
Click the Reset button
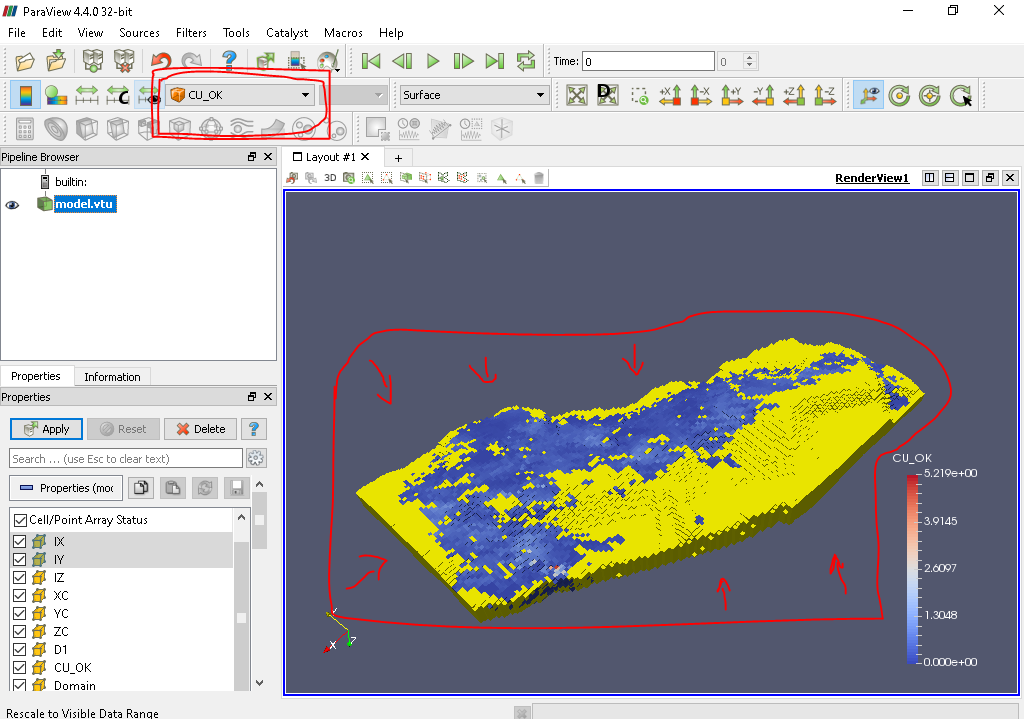coord(123,429)
